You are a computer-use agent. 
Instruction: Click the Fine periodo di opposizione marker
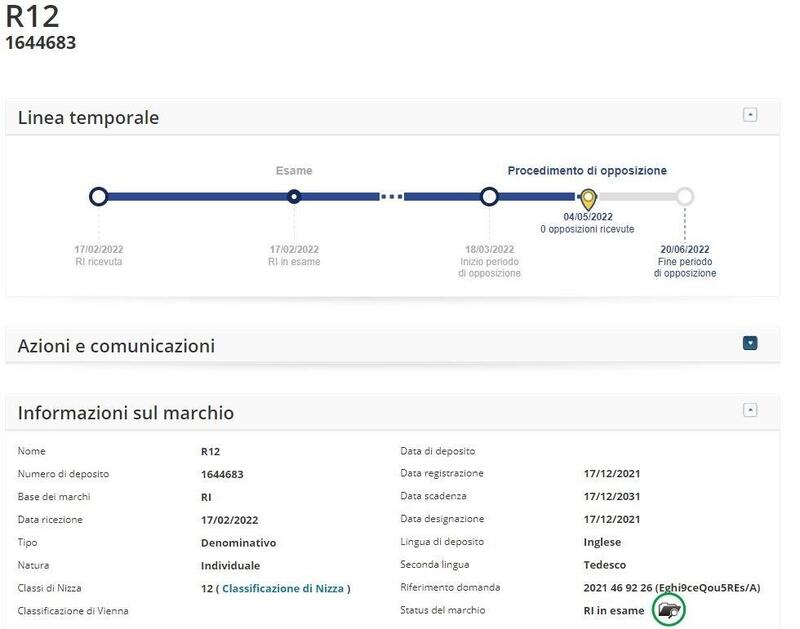(685, 197)
